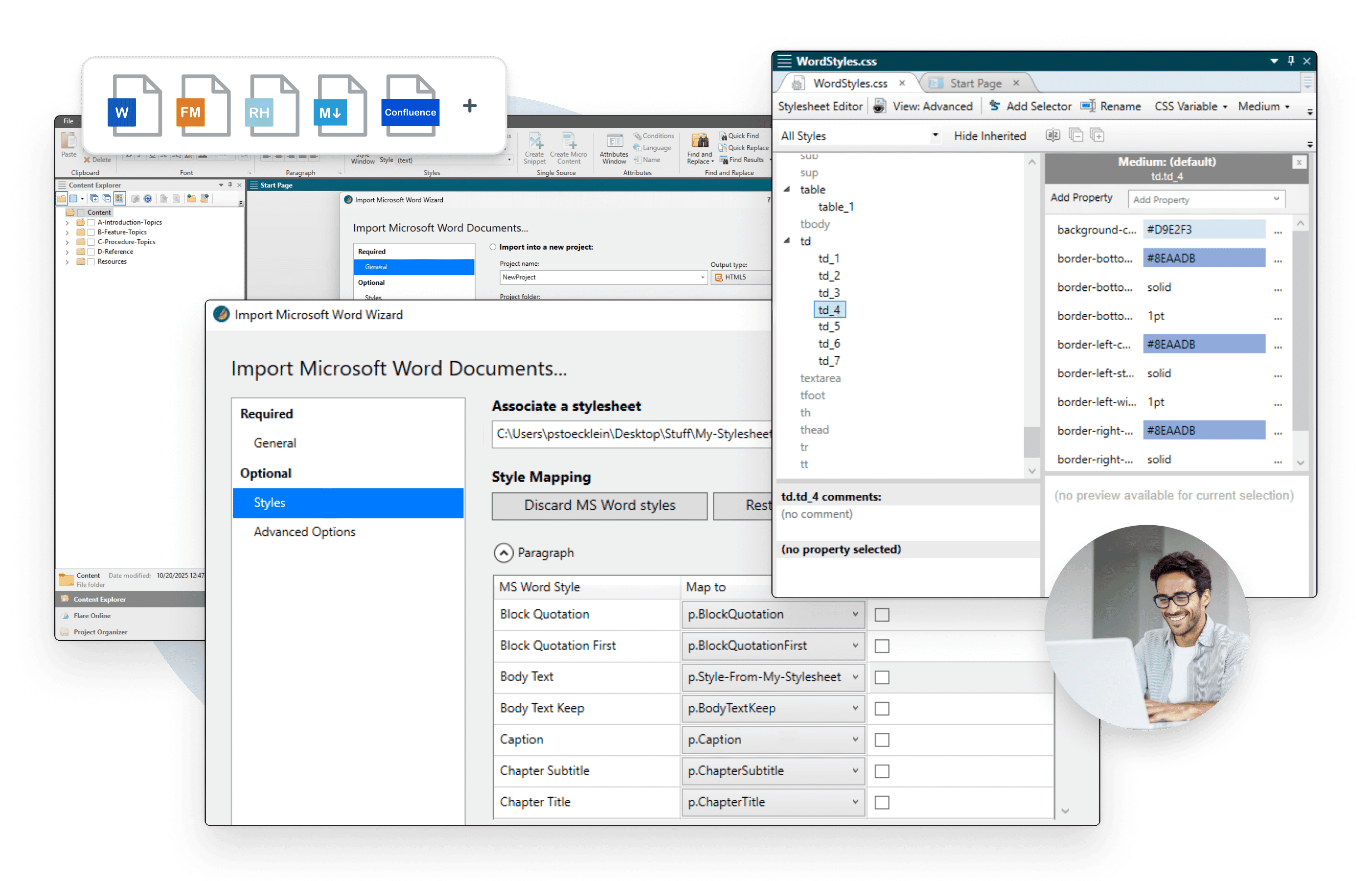Check the box in Body Text row
The height and width of the screenshot is (881, 1372).
point(882,677)
